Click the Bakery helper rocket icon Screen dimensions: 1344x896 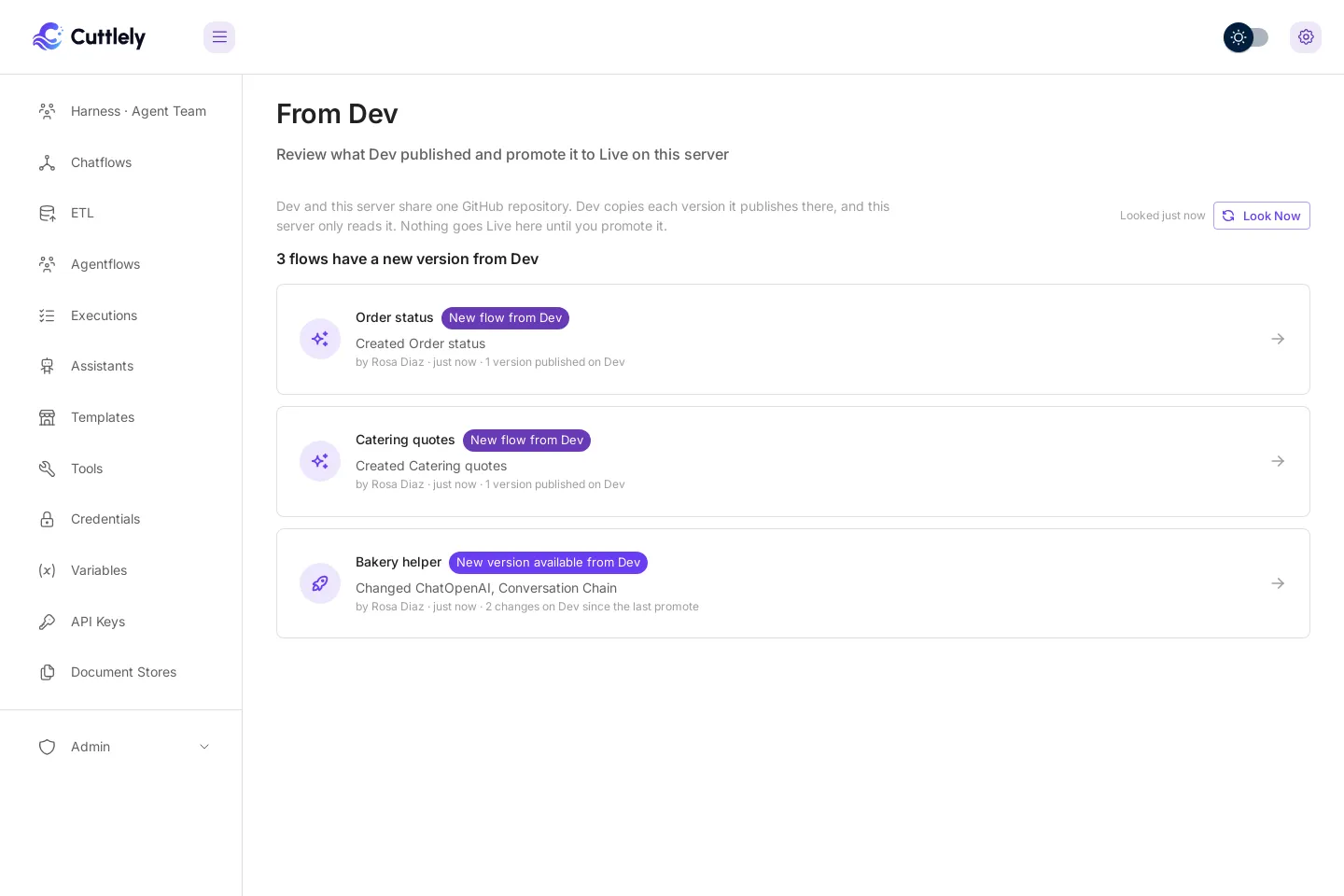[320, 583]
